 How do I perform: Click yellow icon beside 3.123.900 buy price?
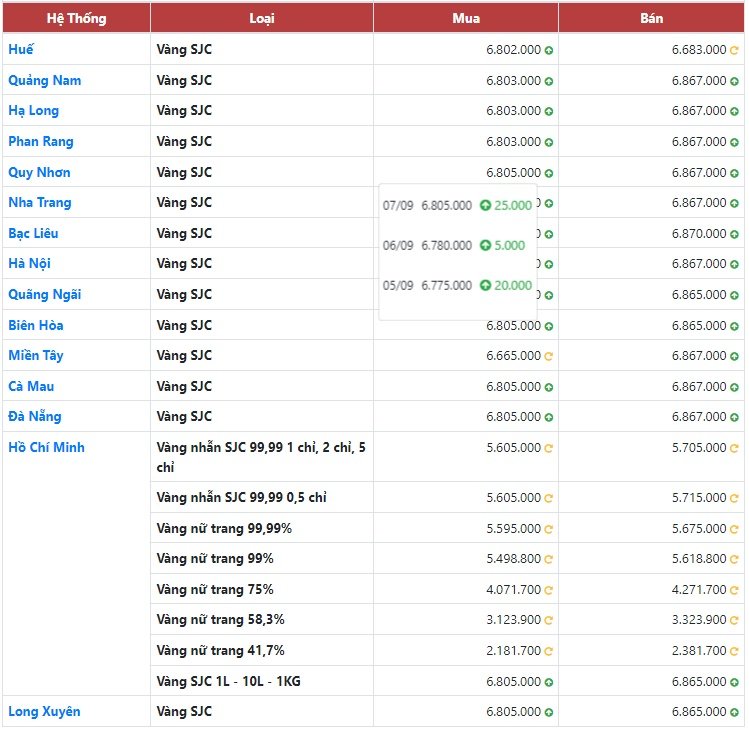click(x=548, y=621)
